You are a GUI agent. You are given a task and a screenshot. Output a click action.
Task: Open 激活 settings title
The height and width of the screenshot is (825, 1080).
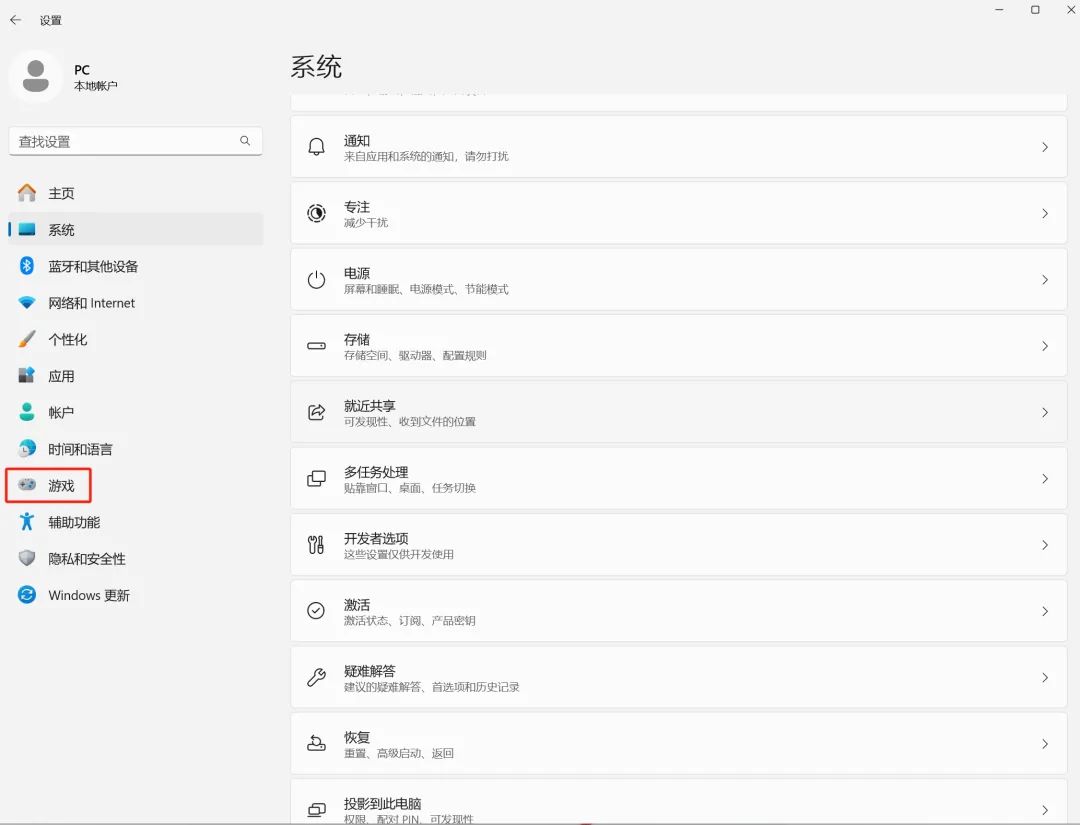click(x=357, y=605)
